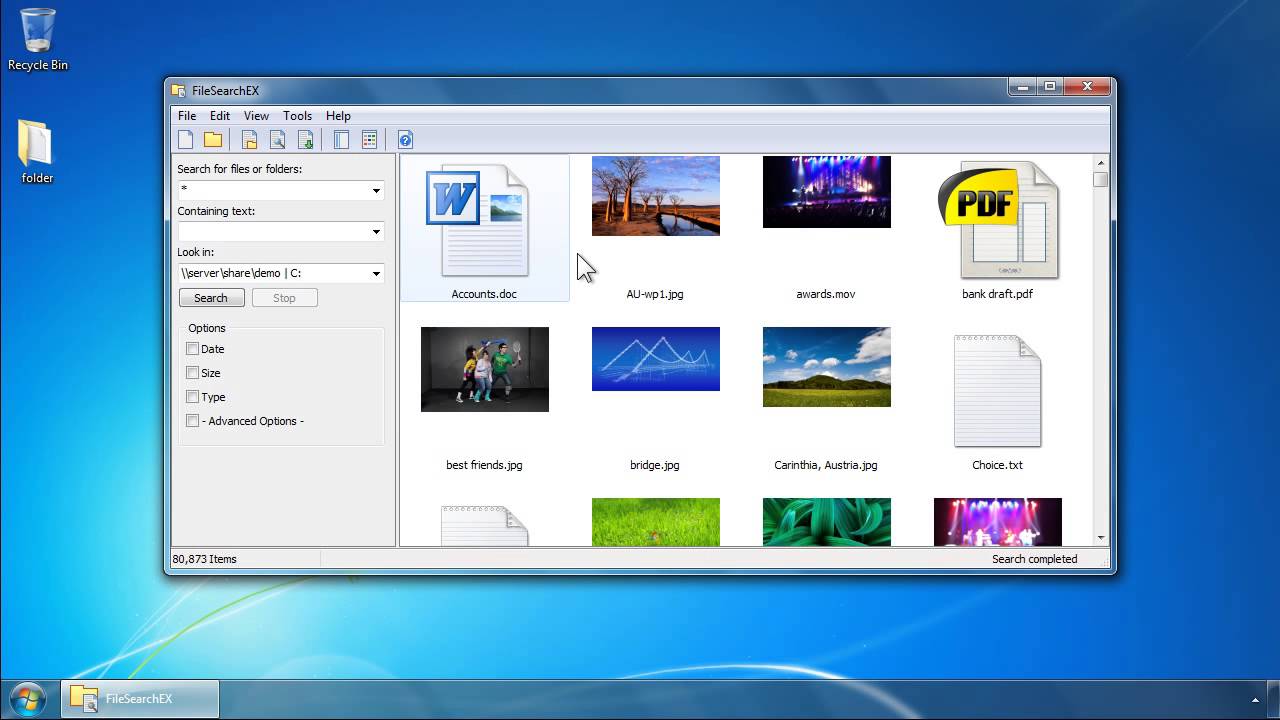Click the FileSearchEX title bar app icon
The image size is (1280, 720).
[179, 91]
